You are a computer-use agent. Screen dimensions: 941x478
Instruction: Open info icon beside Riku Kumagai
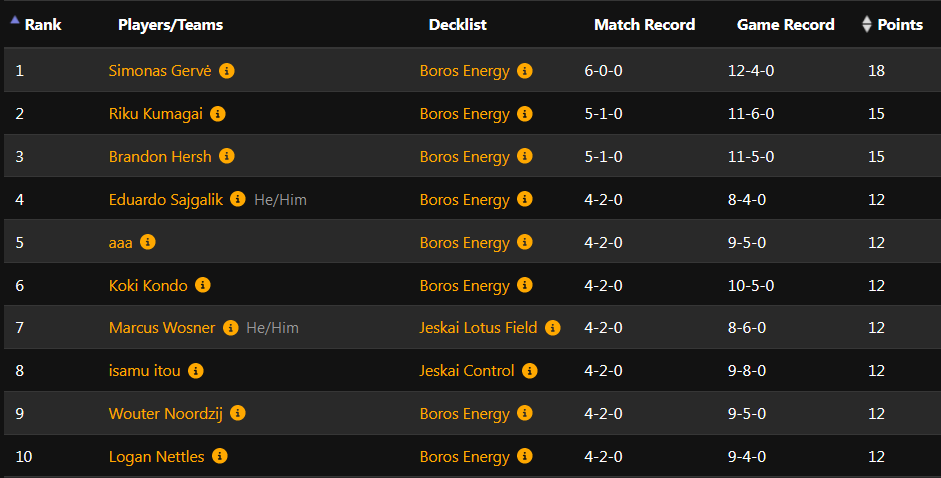tap(218, 113)
